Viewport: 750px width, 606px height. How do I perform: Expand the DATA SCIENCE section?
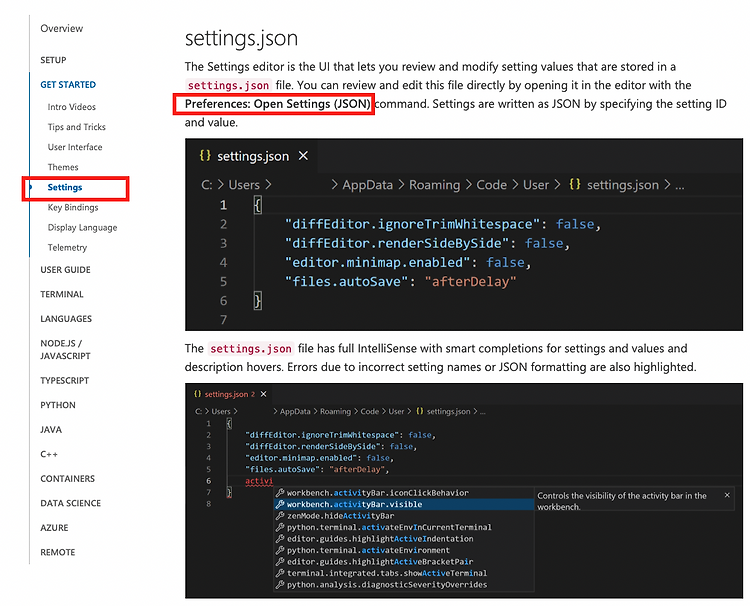tap(70, 503)
